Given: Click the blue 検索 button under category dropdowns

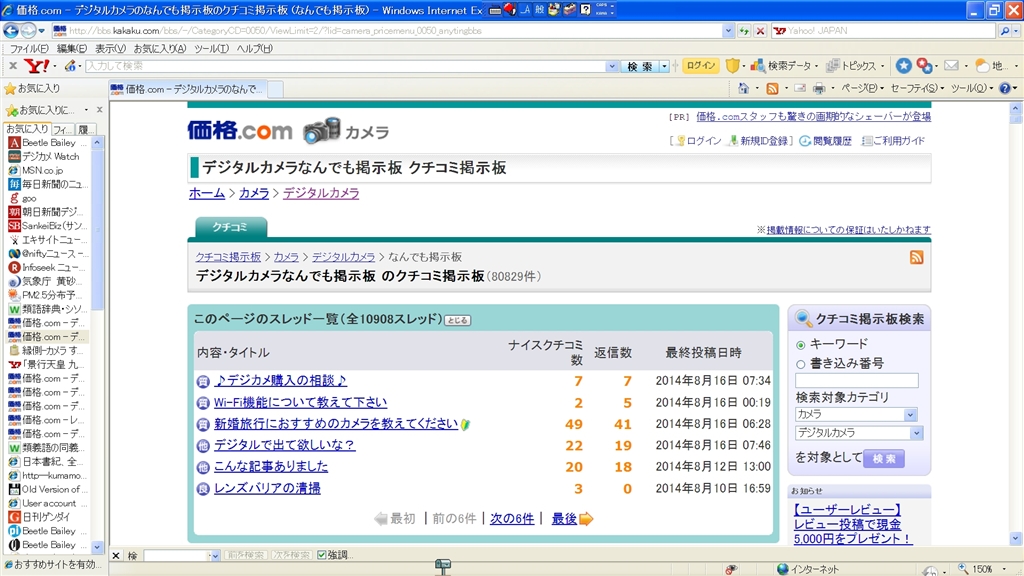Looking at the screenshot, I should (884, 458).
